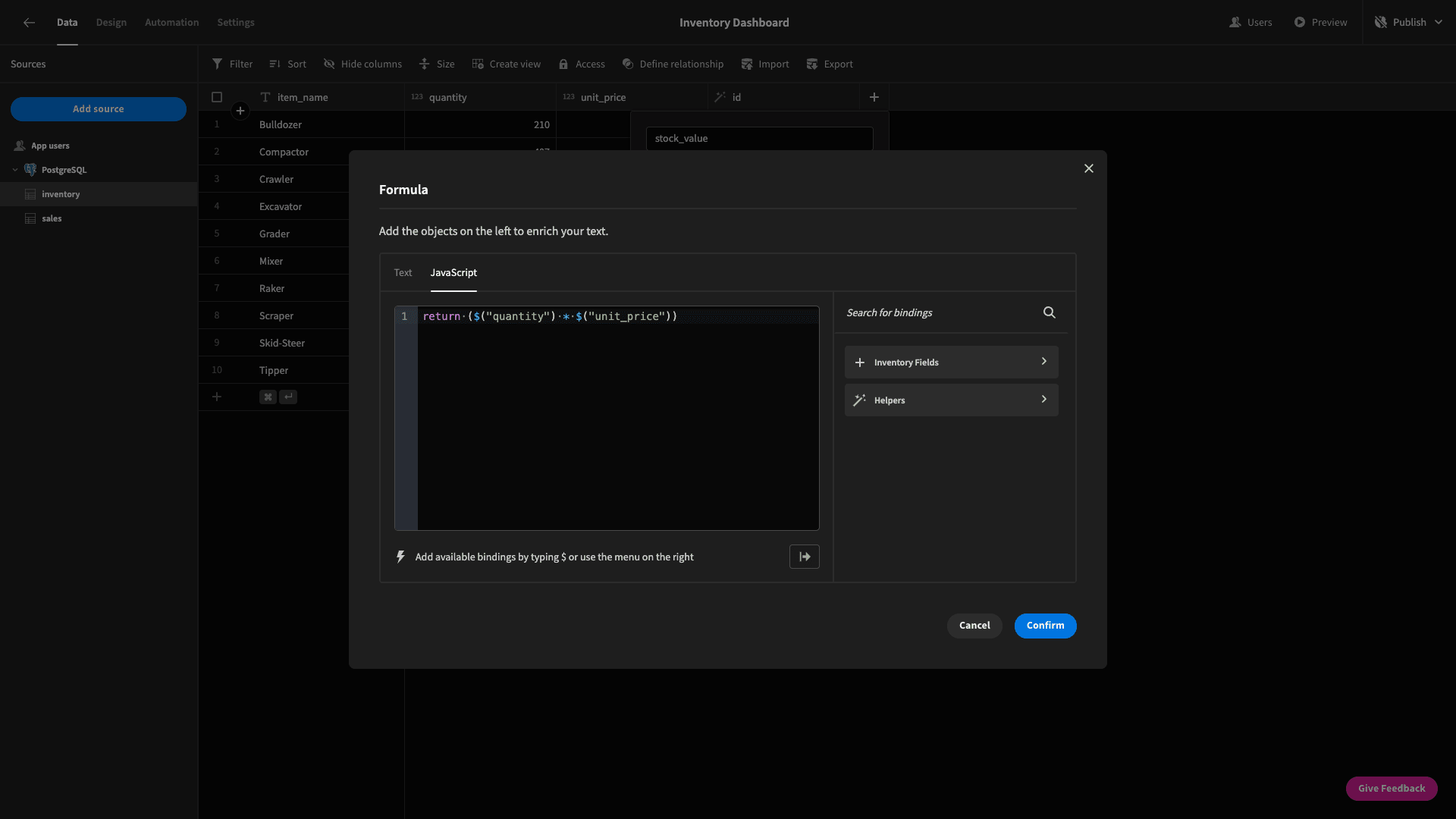Click Preview in top bar
This screenshot has width=1456, height=819.
tap(1321, 23)
